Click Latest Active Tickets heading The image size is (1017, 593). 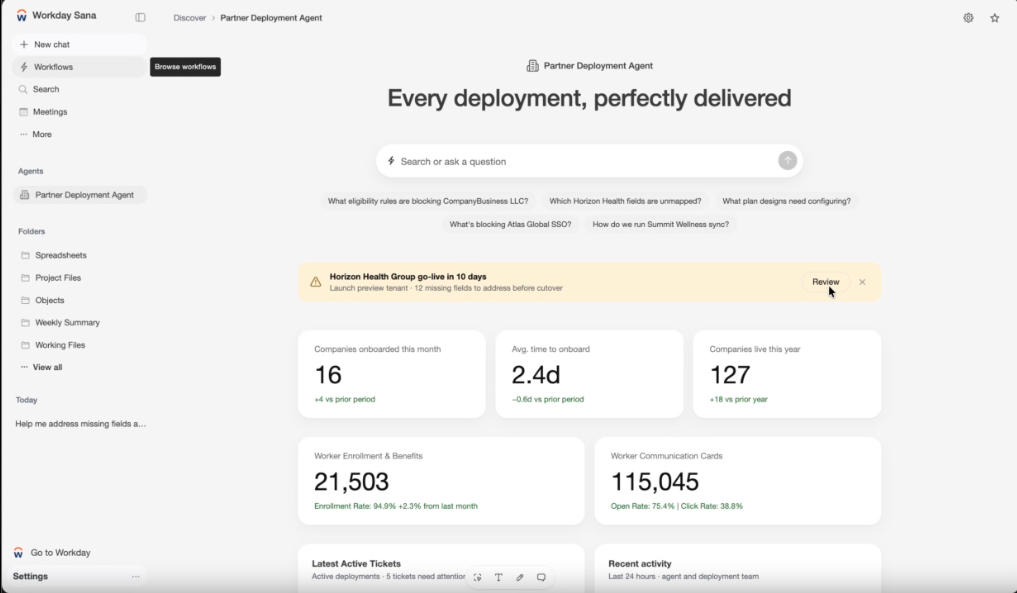click(356, 564)
